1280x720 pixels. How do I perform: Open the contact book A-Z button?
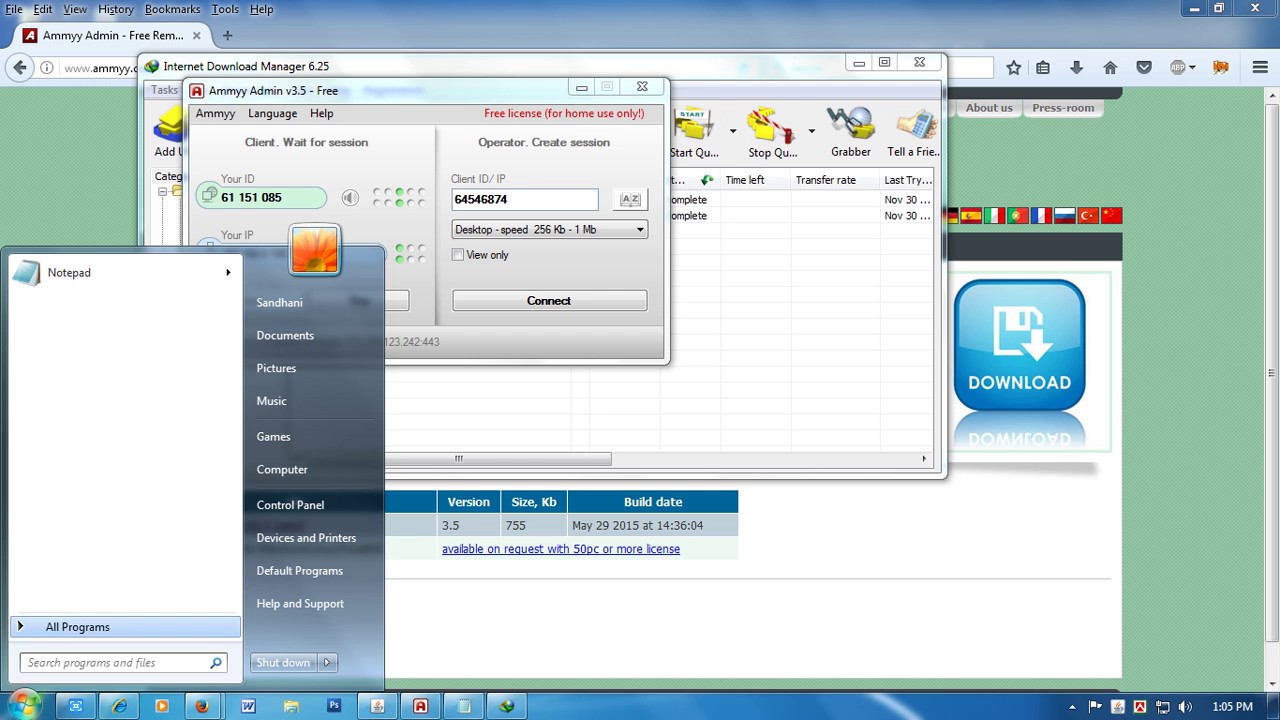(630, 199)
